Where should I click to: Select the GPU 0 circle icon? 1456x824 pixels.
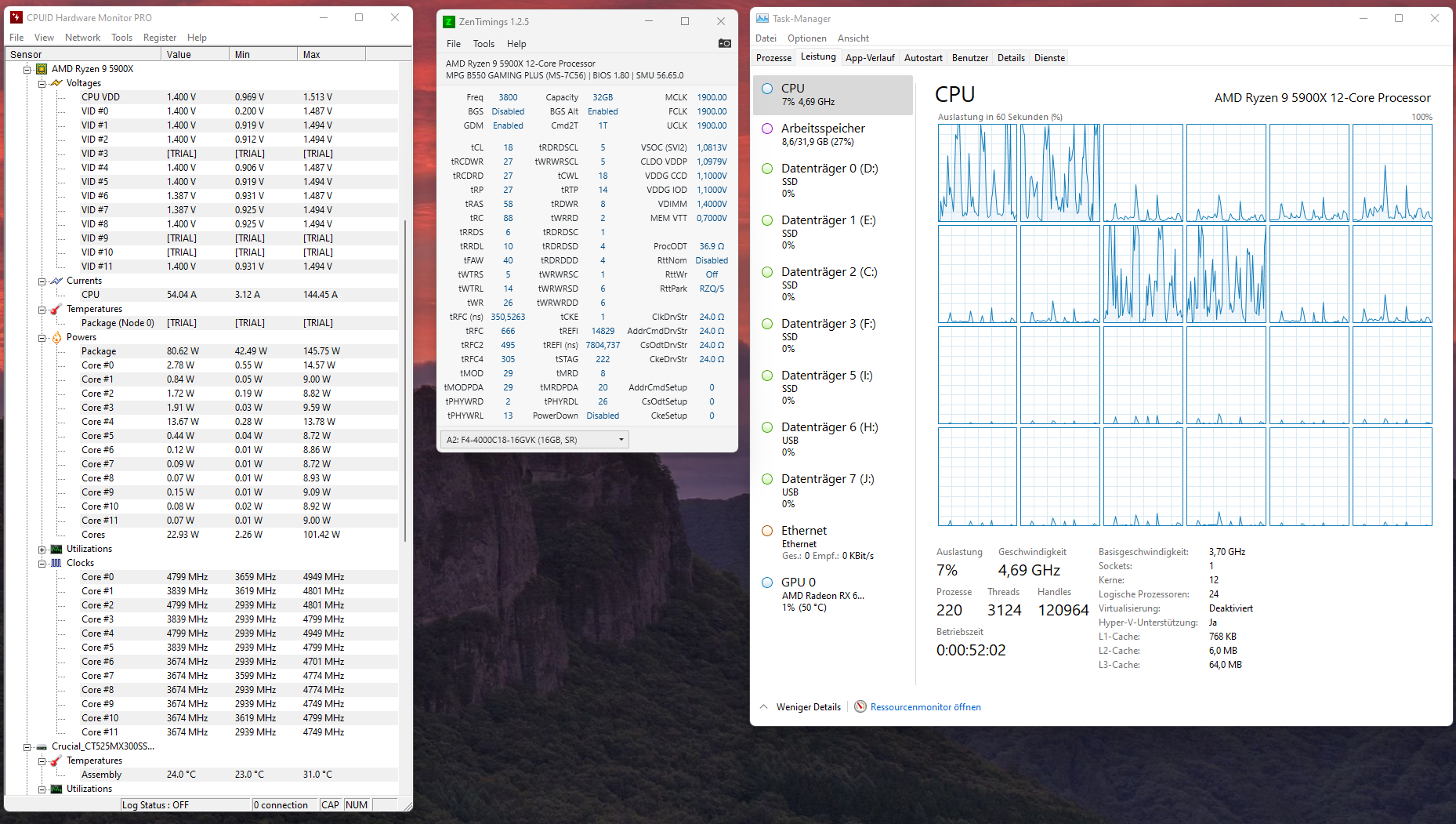tap(768, 583)
